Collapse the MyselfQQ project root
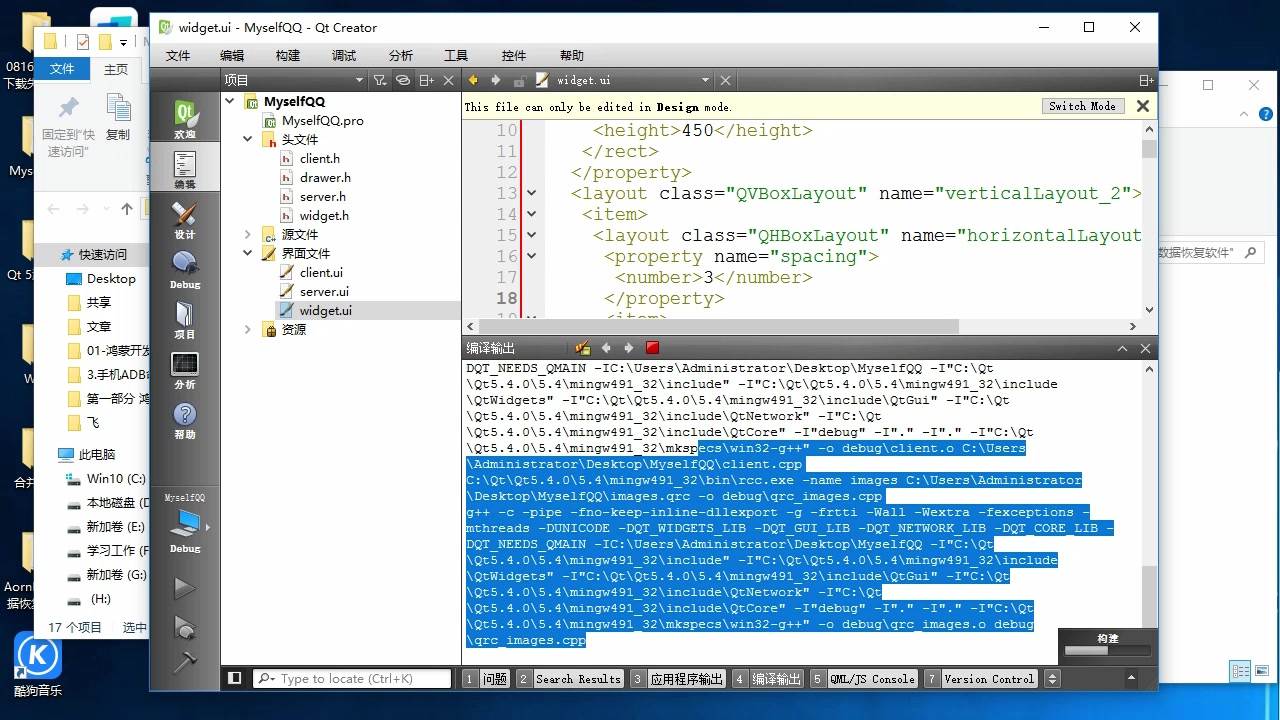Image resolution: width=1280 pixels, height=720 pixels. [x=230, y=101]
